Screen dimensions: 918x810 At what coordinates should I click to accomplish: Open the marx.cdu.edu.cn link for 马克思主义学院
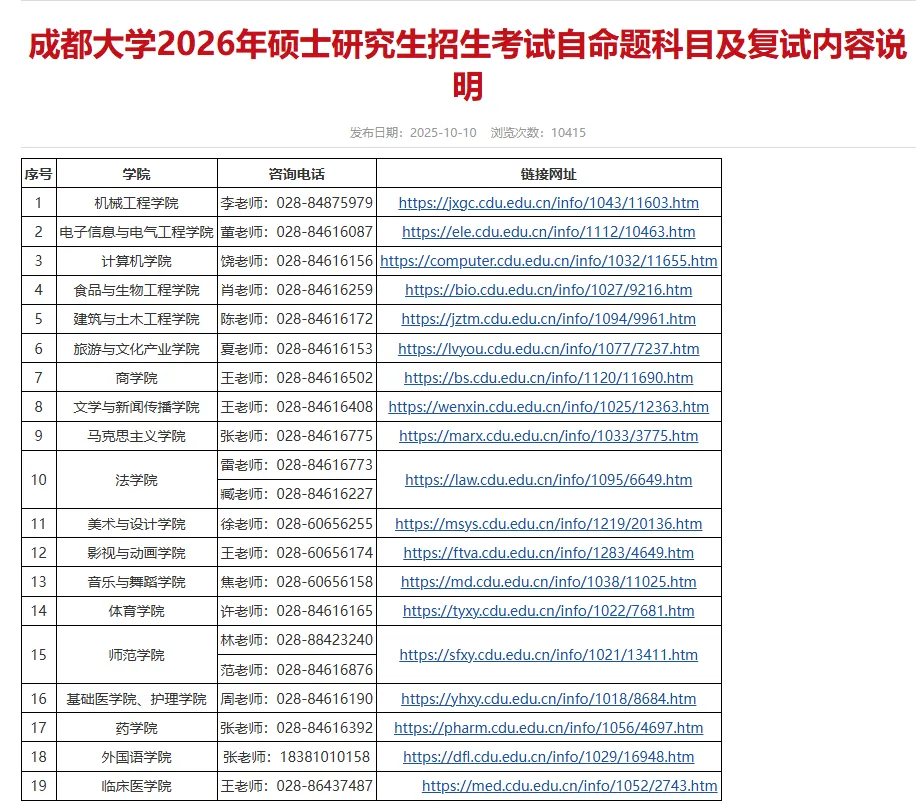(x=549, y=436)
